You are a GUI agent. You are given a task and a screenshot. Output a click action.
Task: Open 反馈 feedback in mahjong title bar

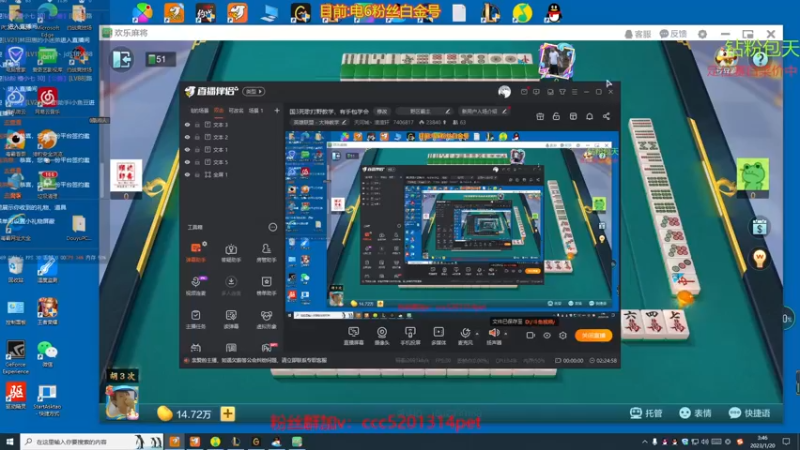673,34
